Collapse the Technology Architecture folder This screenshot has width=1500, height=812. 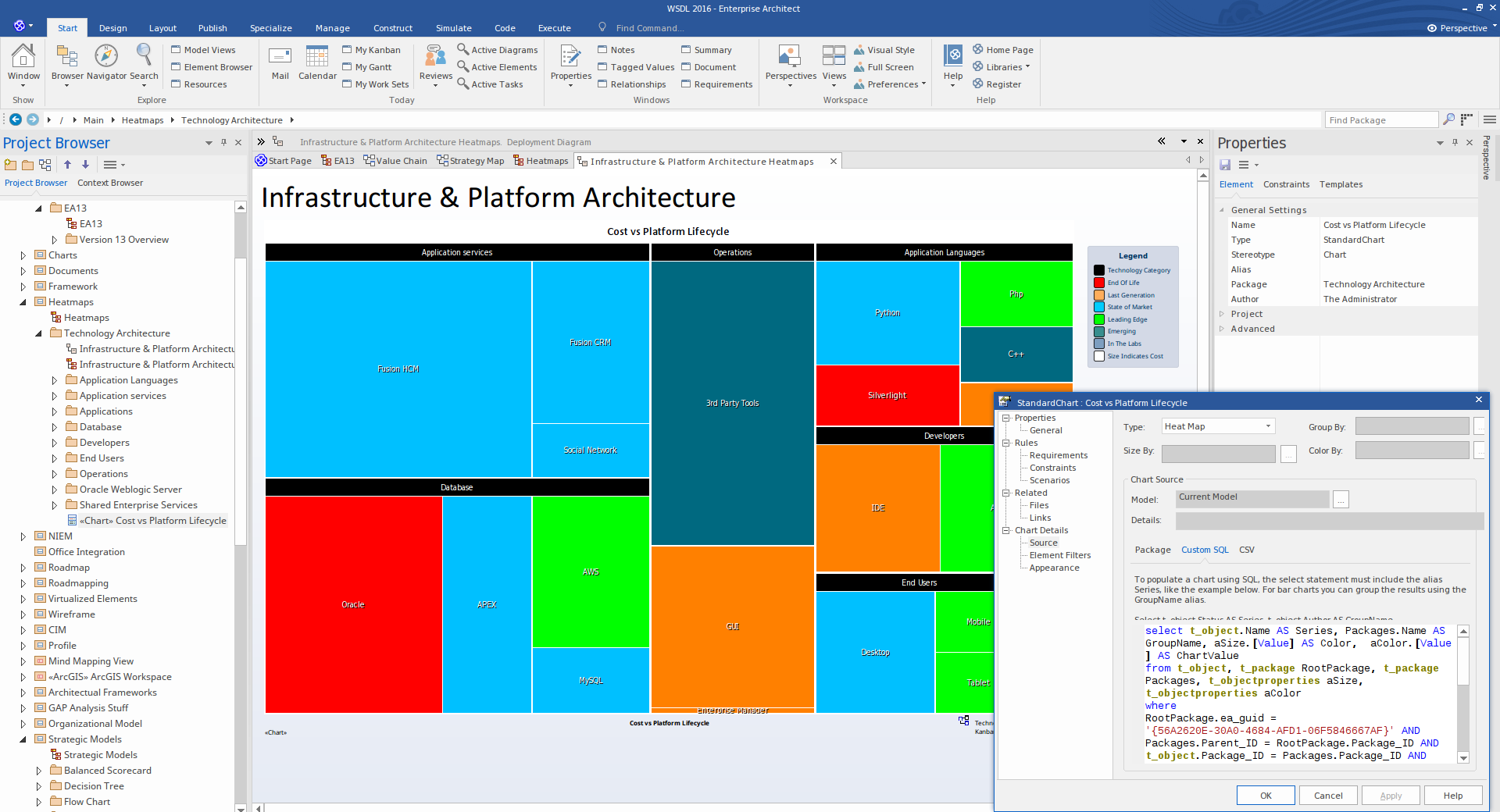click(39, 333)
